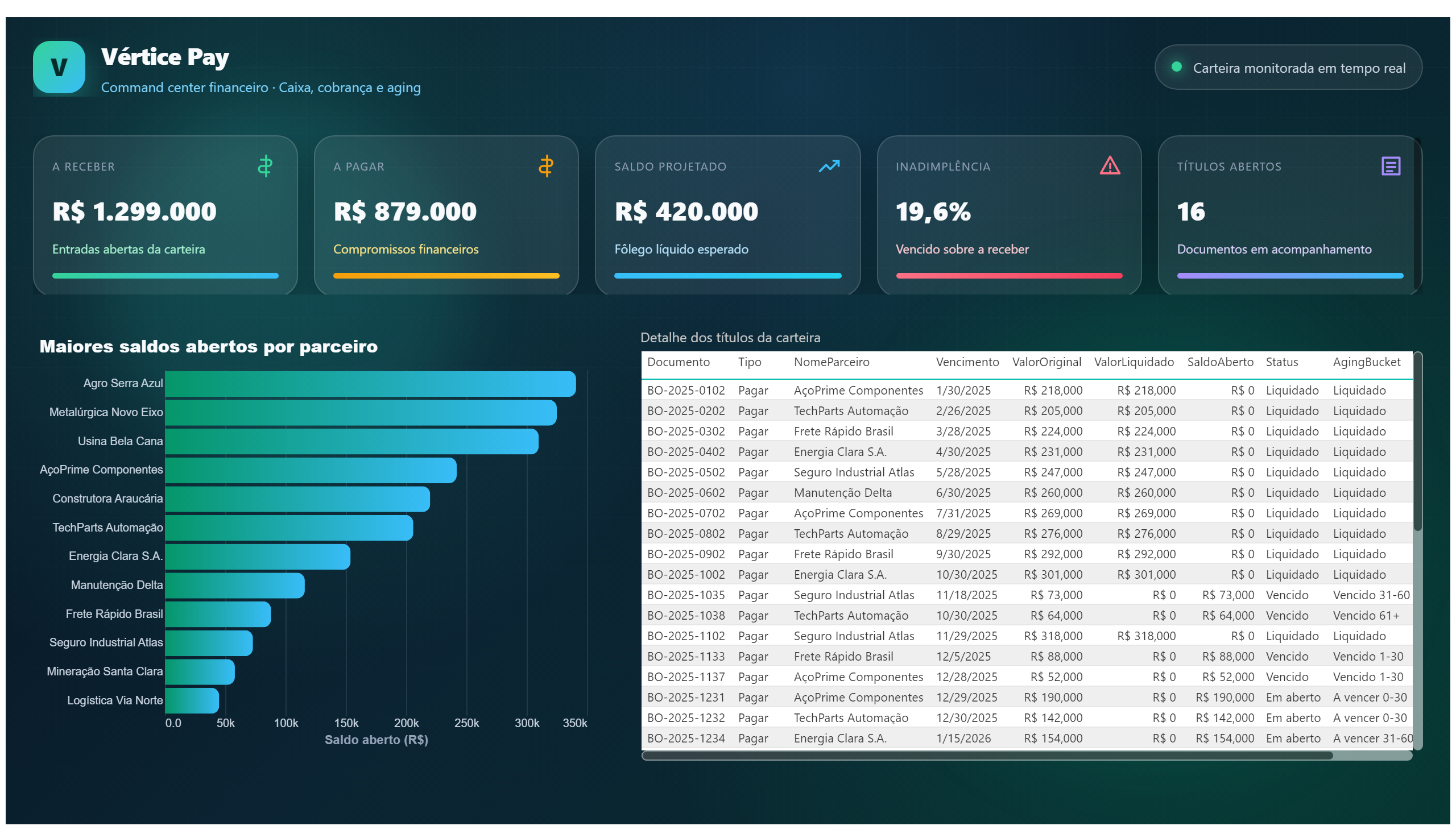Screen dimensions: 1456x830
Task: Sort table by NomeParceiro column header
Action: pos(831,362)
